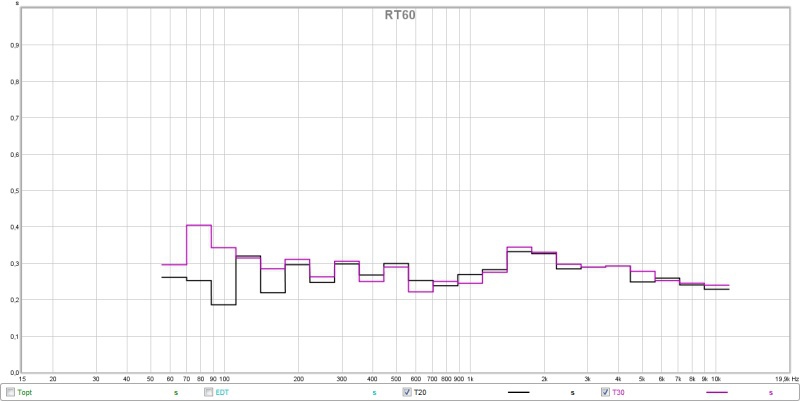Screen dimensions: 800x402
Task: Click the T30 peak near 70-80 Hz
Action: coord(198,225)
